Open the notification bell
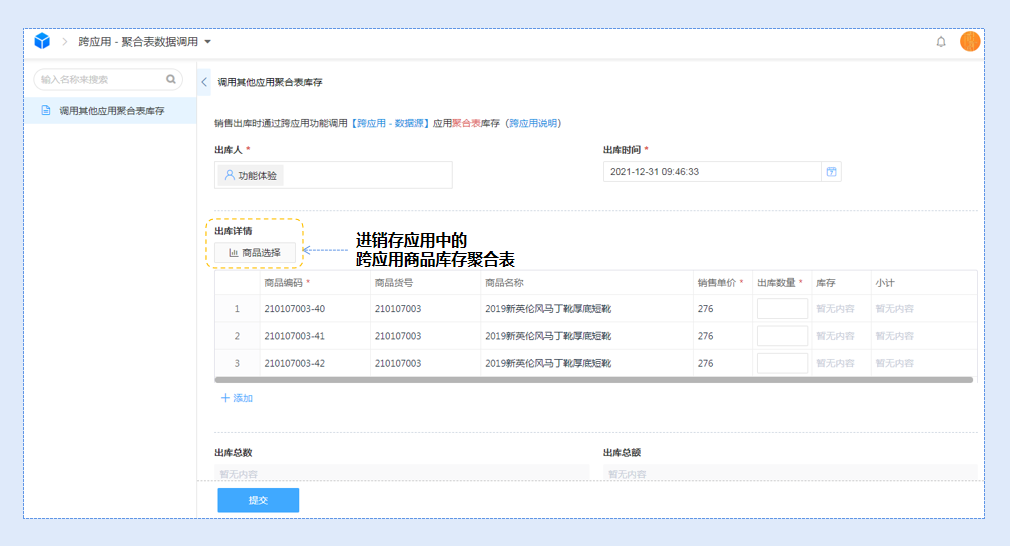Screen dimensions: 1010x546 click(x=940, y=42)
